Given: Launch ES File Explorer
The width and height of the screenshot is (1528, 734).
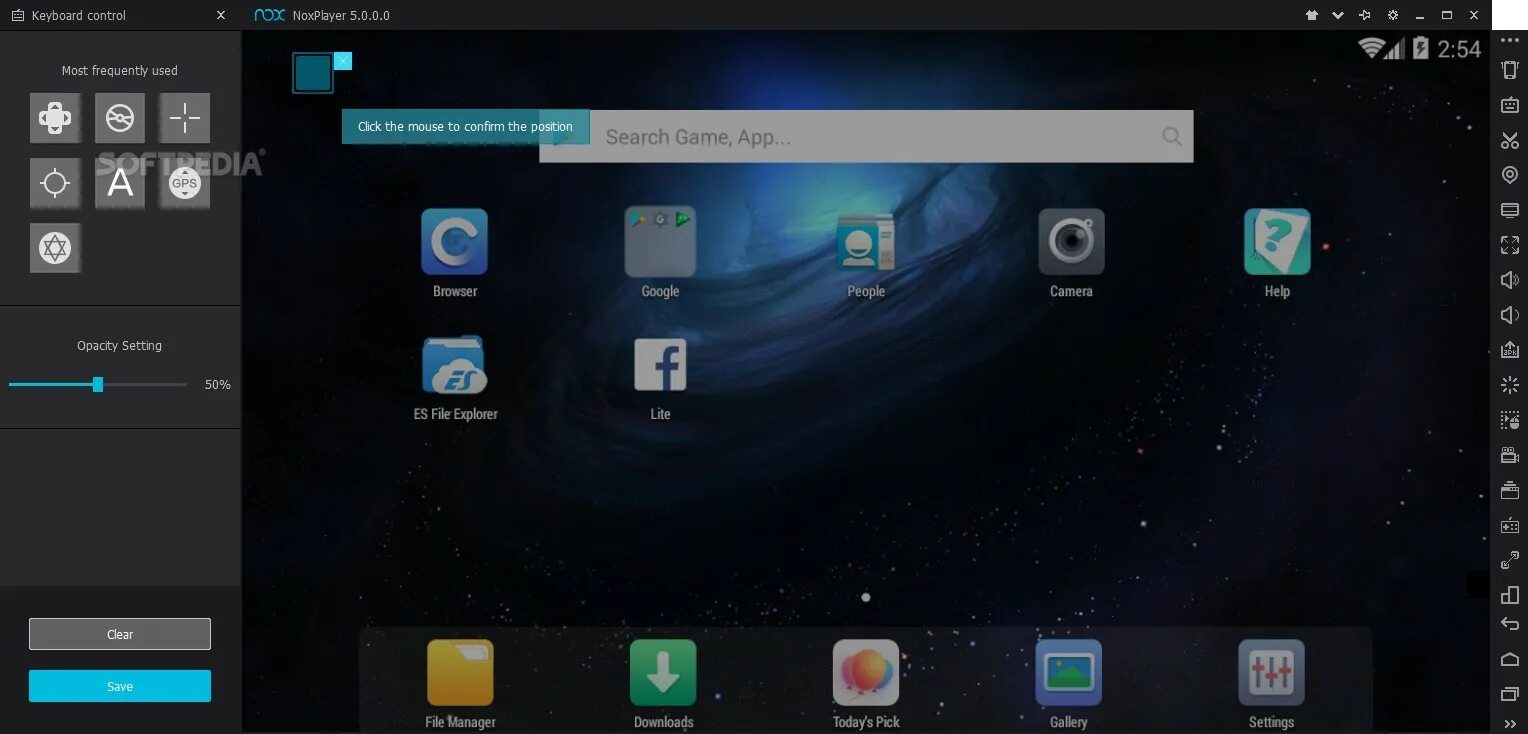Looking at the screenshot, I should [x=455, y=378].
